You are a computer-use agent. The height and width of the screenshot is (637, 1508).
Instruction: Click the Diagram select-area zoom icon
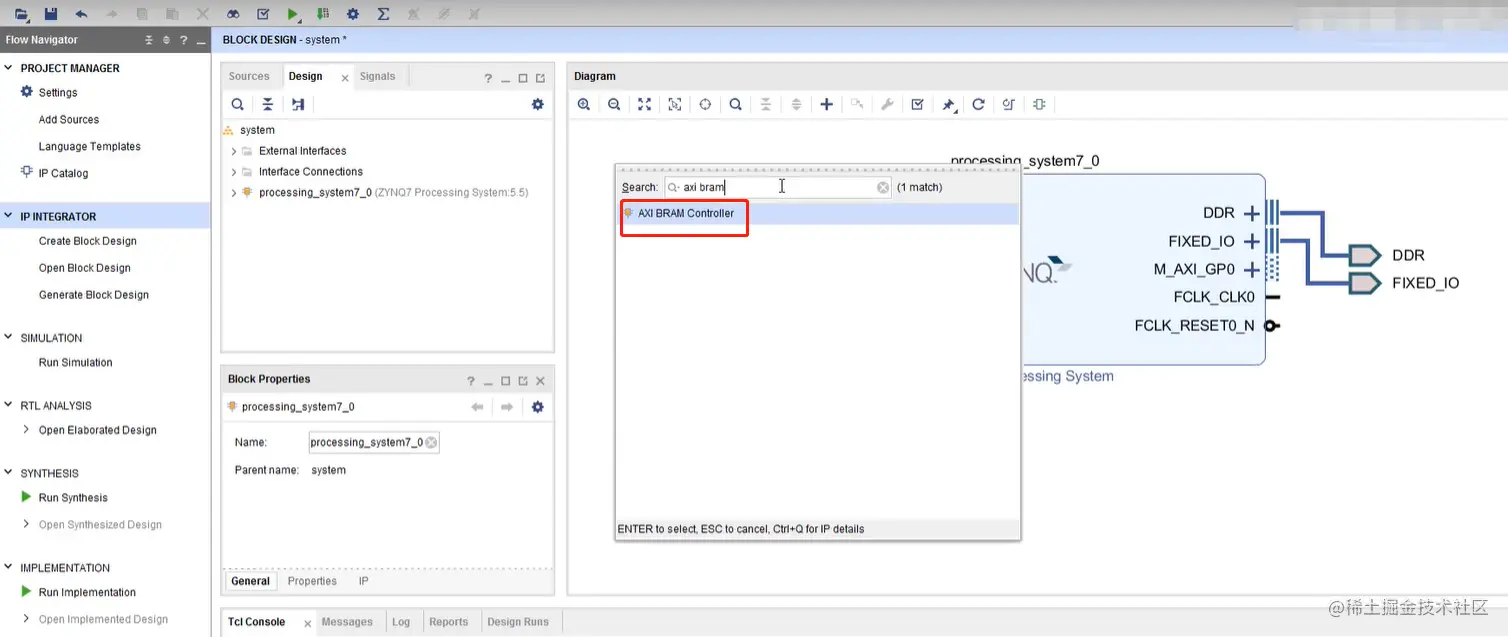(675, 104)
